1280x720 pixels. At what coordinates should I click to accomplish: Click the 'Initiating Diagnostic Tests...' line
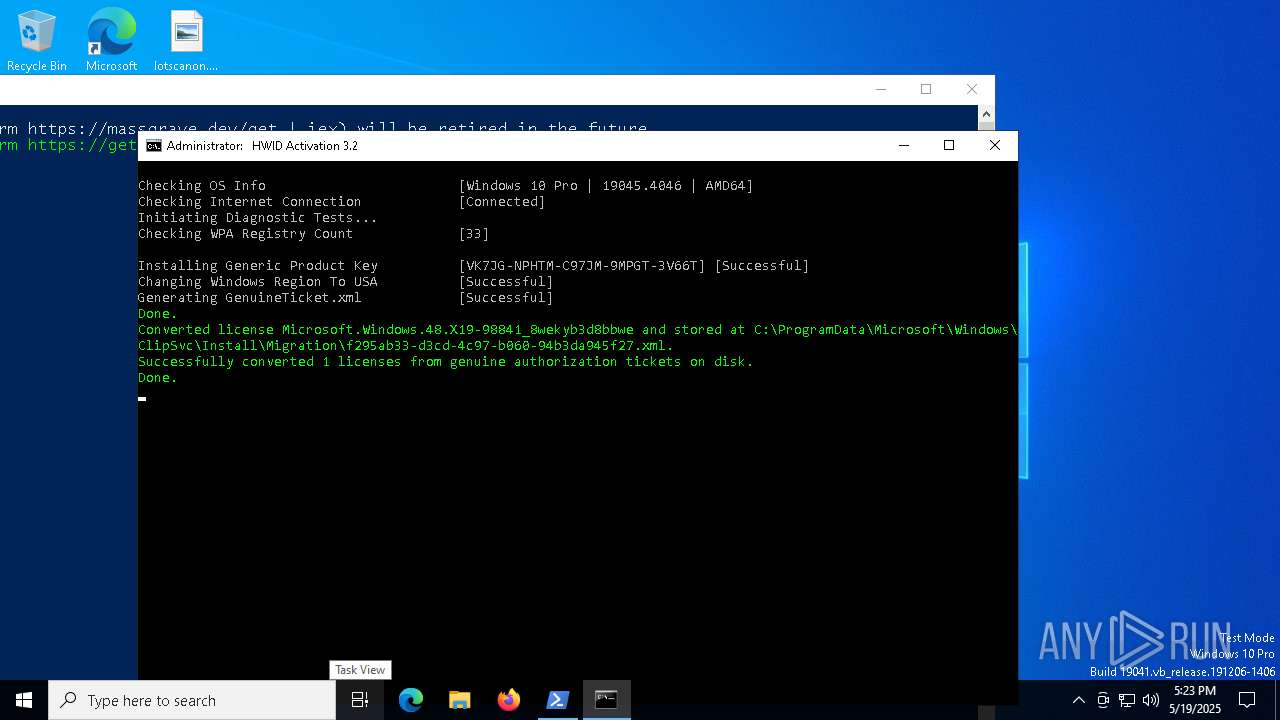[x=258, y=218]
